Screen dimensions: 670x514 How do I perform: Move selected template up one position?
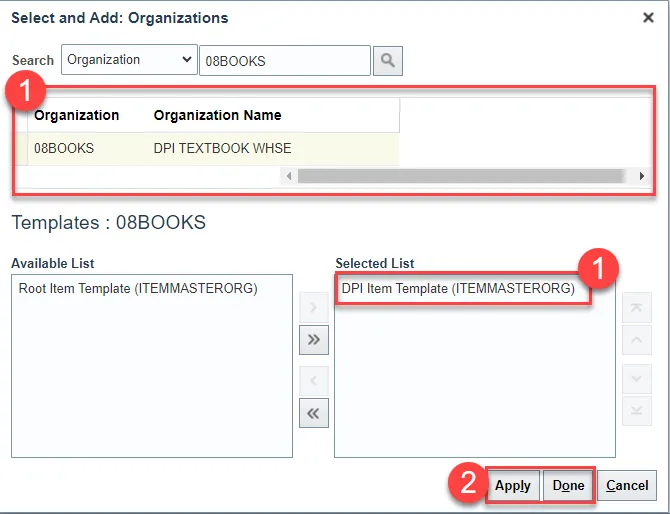(x=637, y=340)
